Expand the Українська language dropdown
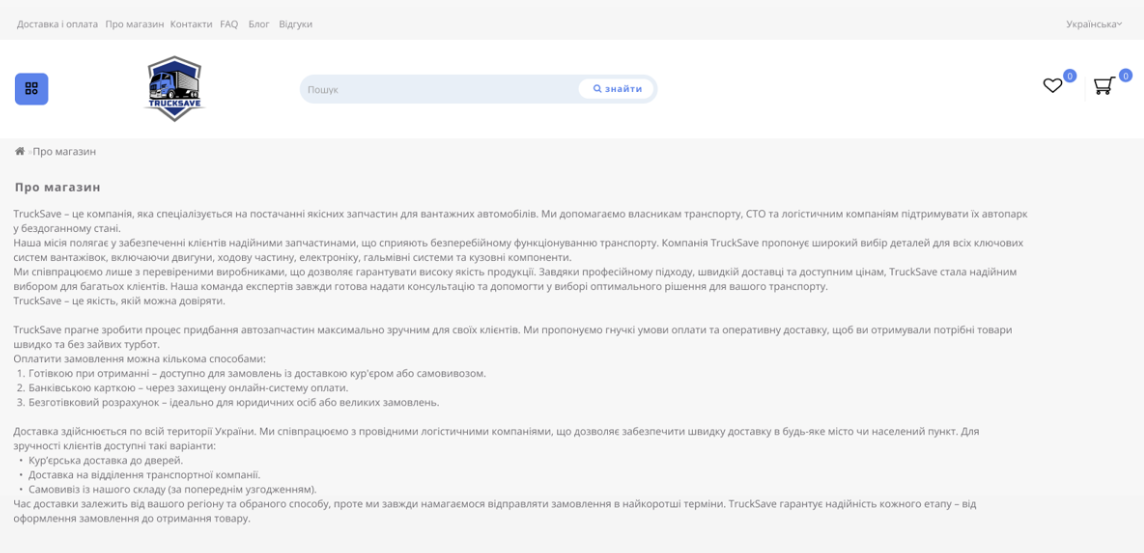Screen dimensions: 1144x553 (x=1093, y=23)
